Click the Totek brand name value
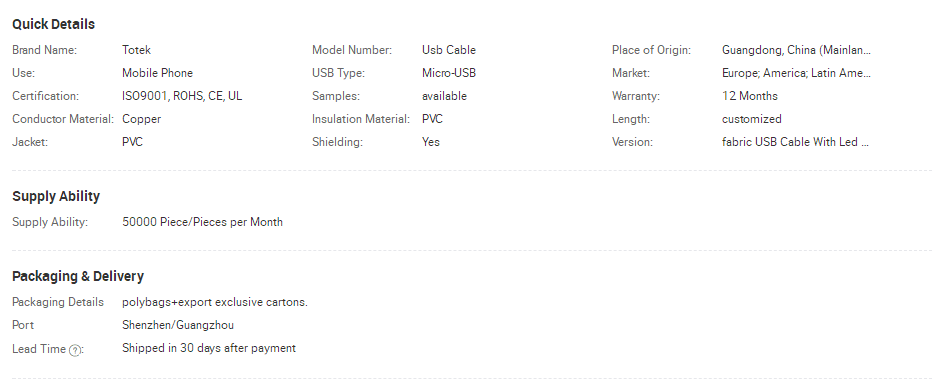934x379 pixels. pos(136,50)
